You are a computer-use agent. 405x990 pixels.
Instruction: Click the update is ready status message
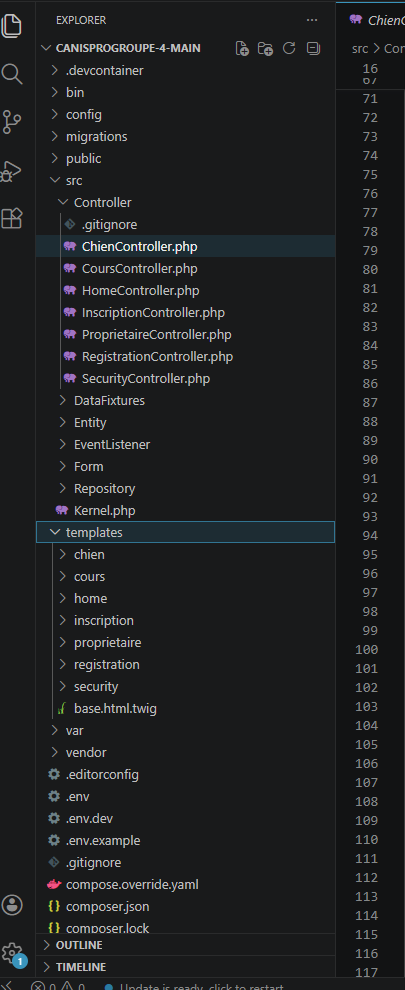[194, 986]
